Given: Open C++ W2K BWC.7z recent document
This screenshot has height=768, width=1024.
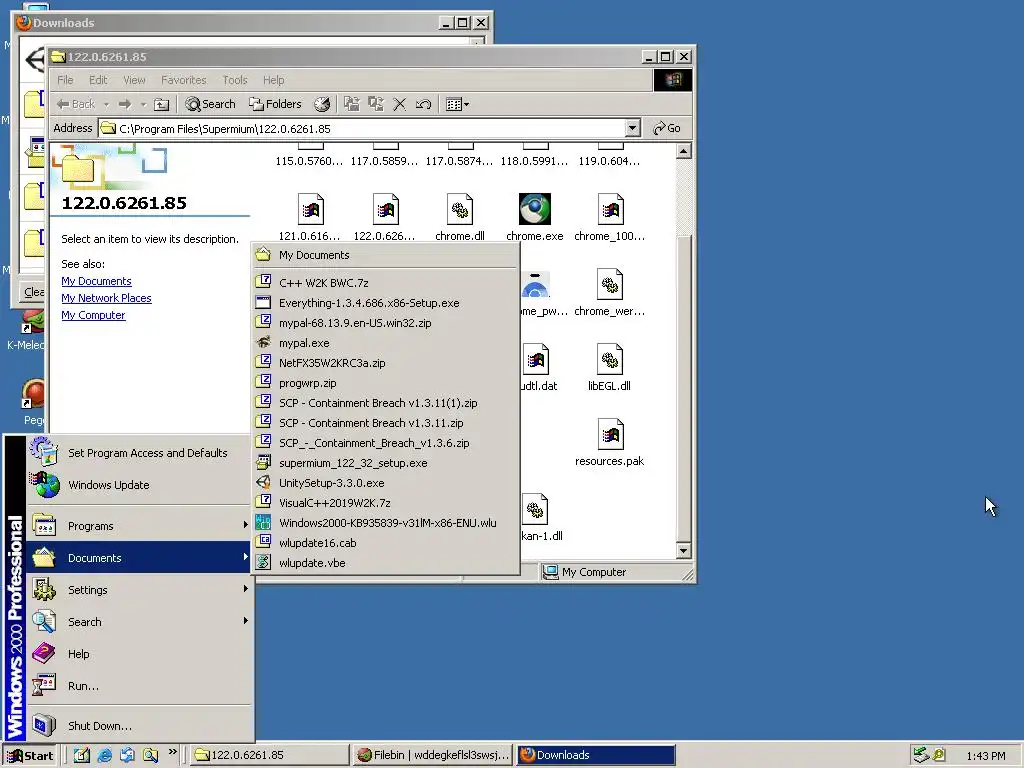Looking at the screenshot, I should (x=386, y=283).
